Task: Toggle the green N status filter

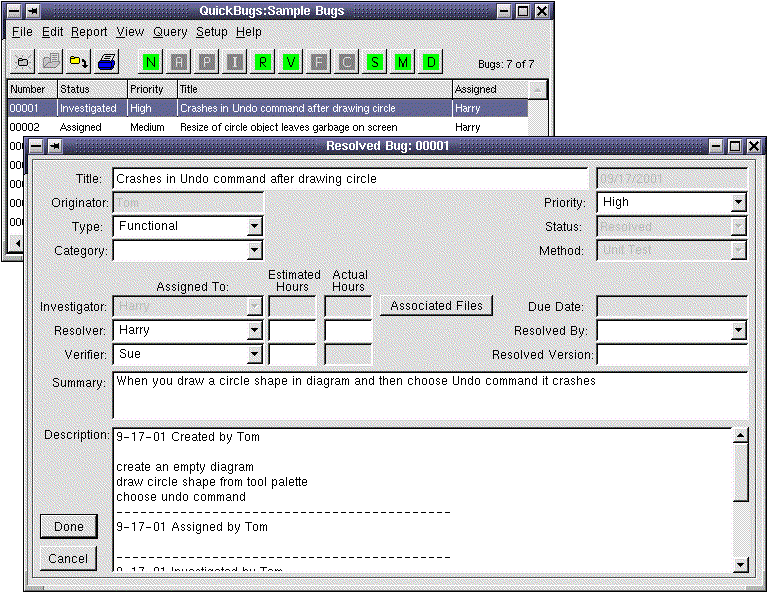Action: point(150,62)
